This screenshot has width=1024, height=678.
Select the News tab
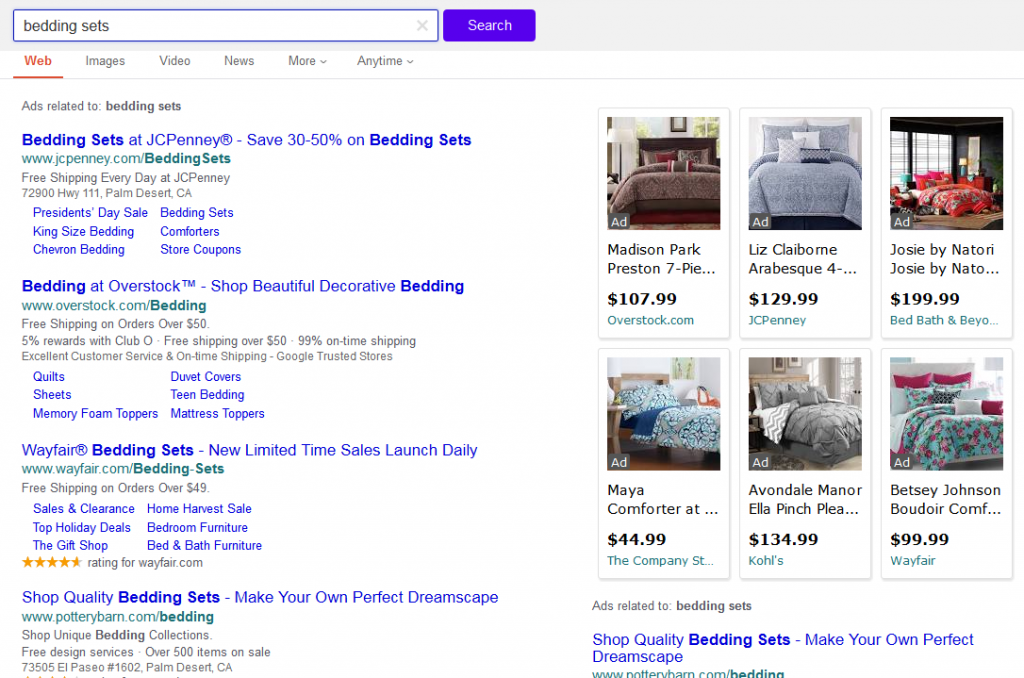pyautogui.click(x=239, y=61)
